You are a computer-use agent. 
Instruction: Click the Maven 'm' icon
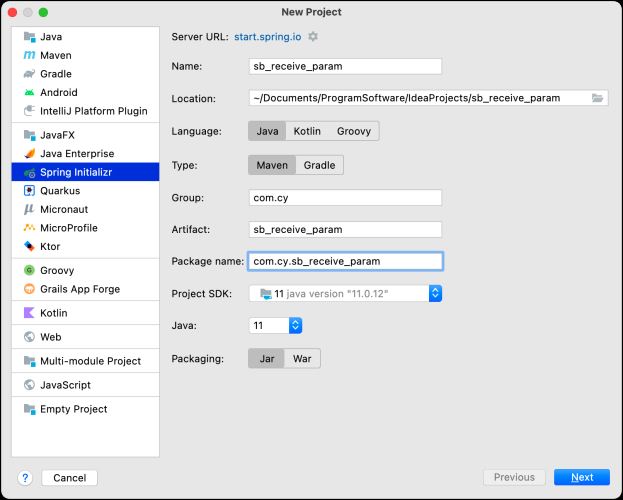click(x=29, y=55)
